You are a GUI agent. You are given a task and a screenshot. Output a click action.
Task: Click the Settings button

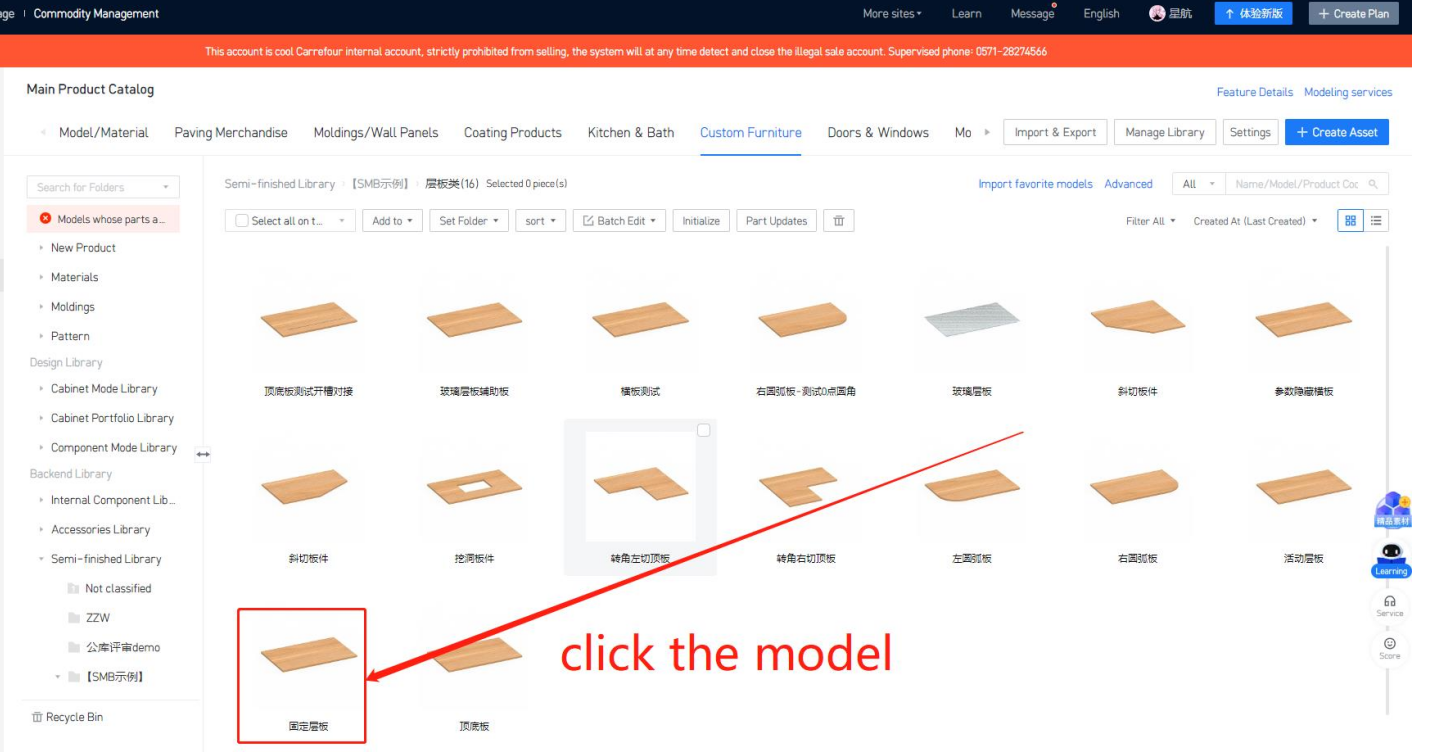click(1250, 132)
